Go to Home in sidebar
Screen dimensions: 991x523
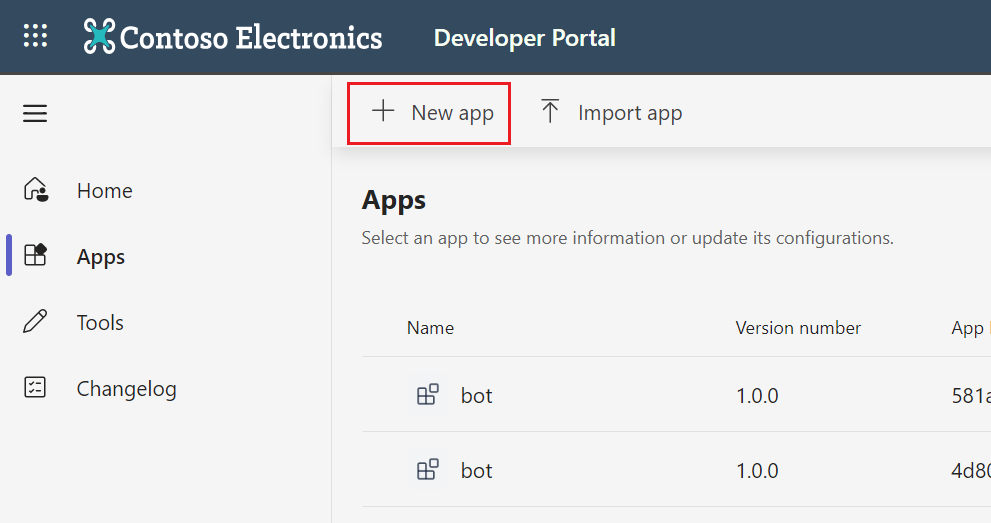(104, 191)
